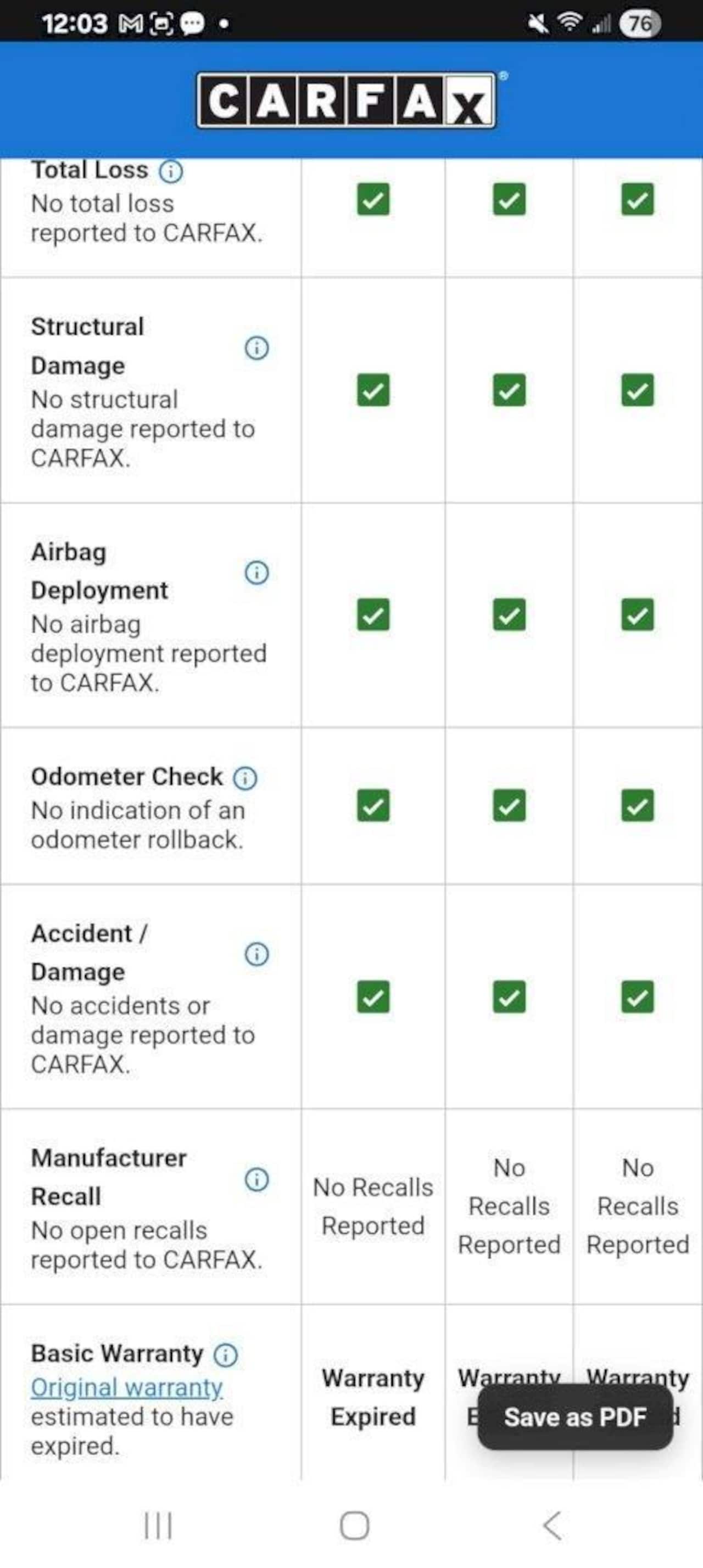Show Basic Warranty info tooltip
703x1568 pixels.
pos(225,1355)
